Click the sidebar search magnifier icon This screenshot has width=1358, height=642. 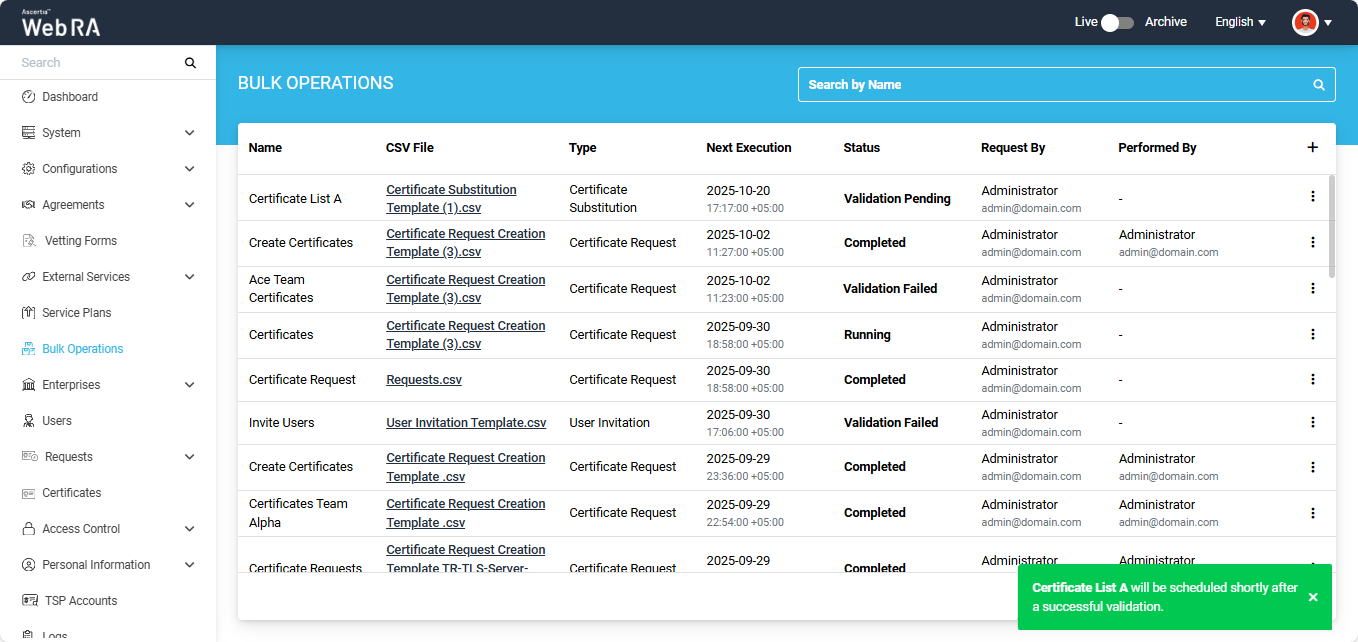190,63
